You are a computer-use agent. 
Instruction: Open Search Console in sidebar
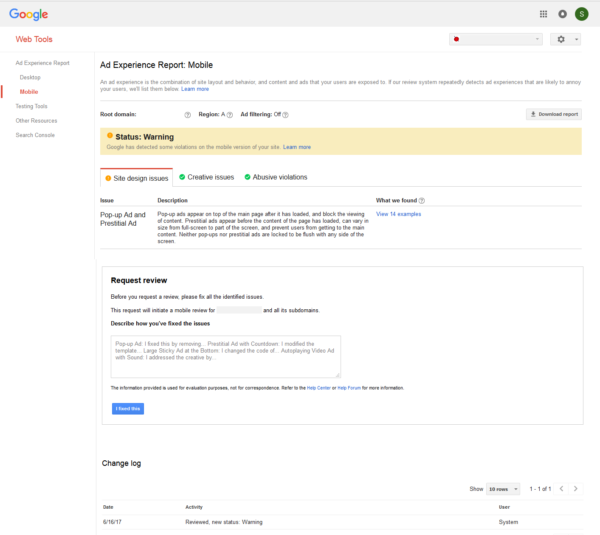coord(35,135)
